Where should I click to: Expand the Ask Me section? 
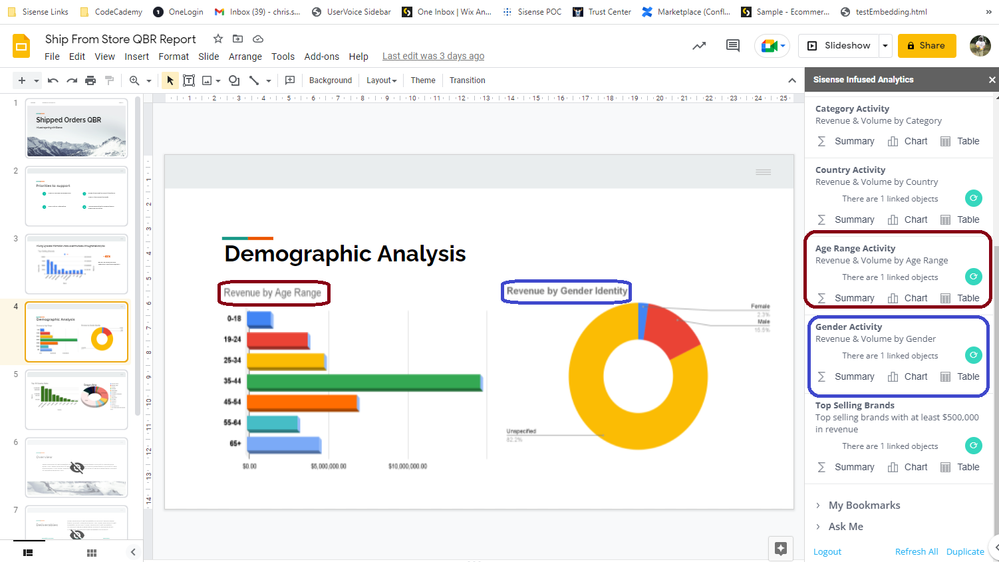click(845, 526)
